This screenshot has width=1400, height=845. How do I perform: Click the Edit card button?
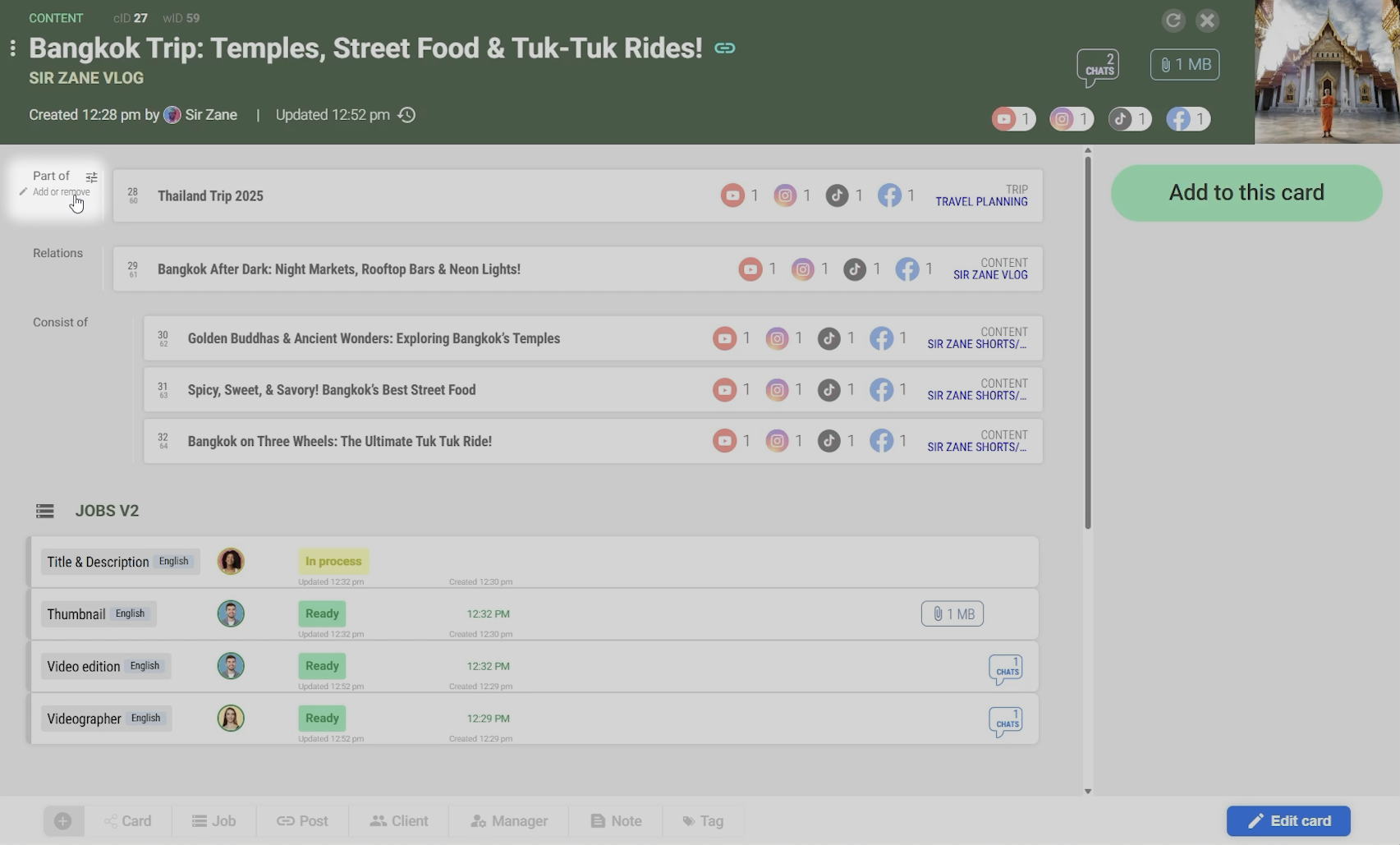1288,820
